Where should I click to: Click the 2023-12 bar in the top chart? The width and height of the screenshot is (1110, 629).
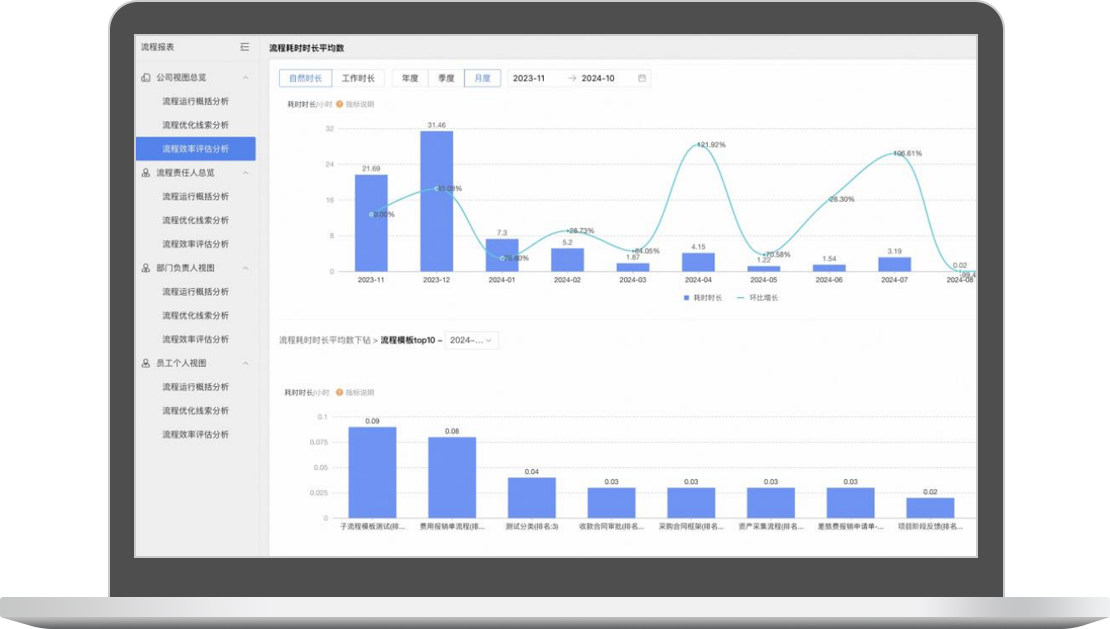pos(437,201)
